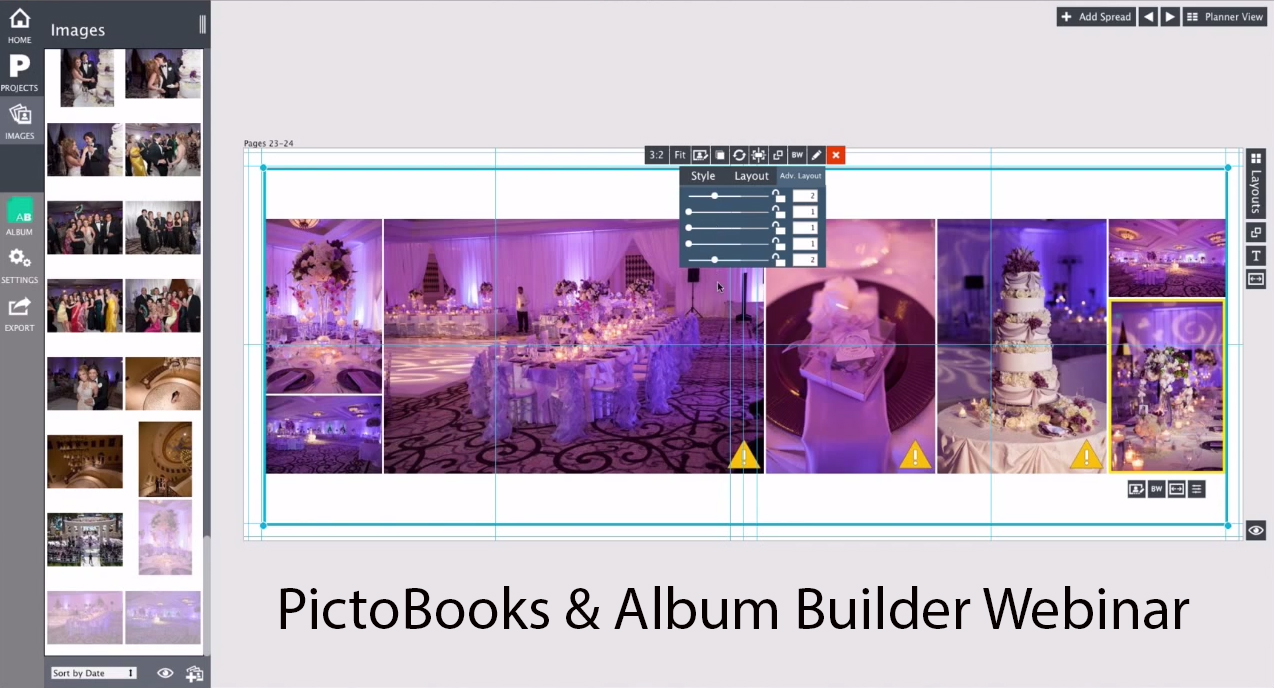Select the wedding cake photo on the spread

(1021, 346)
